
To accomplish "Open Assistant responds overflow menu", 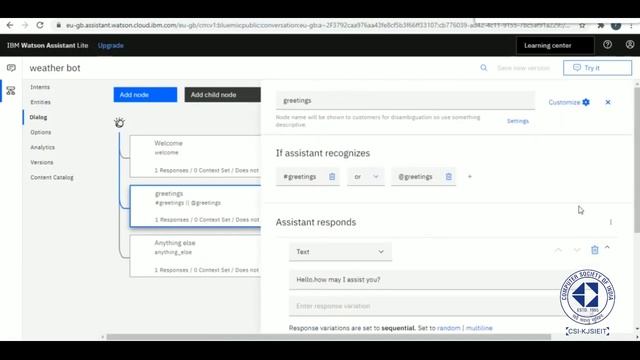I will 611,222.
